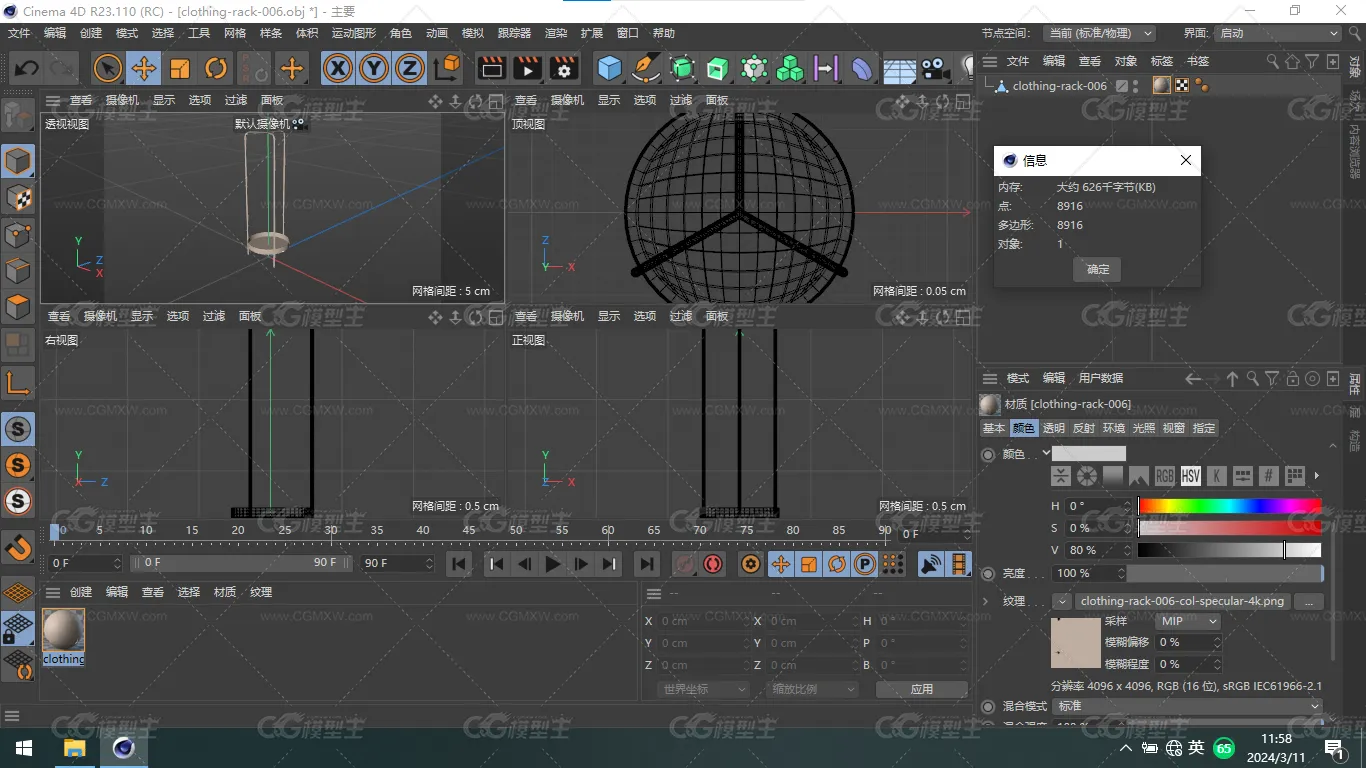Open the 渲染 menu

(x=556, y=33)
